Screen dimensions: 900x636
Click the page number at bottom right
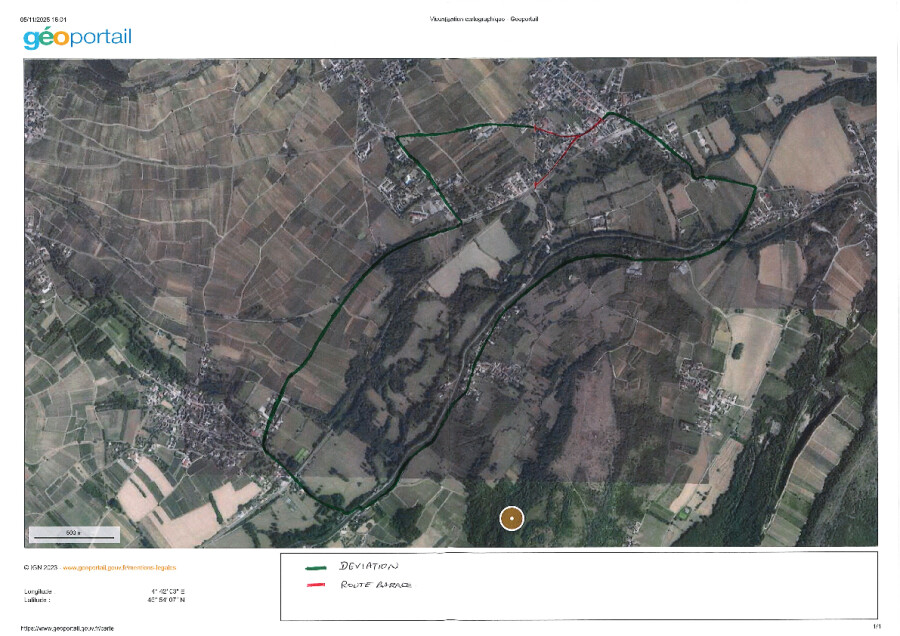(x=876, y=627)
